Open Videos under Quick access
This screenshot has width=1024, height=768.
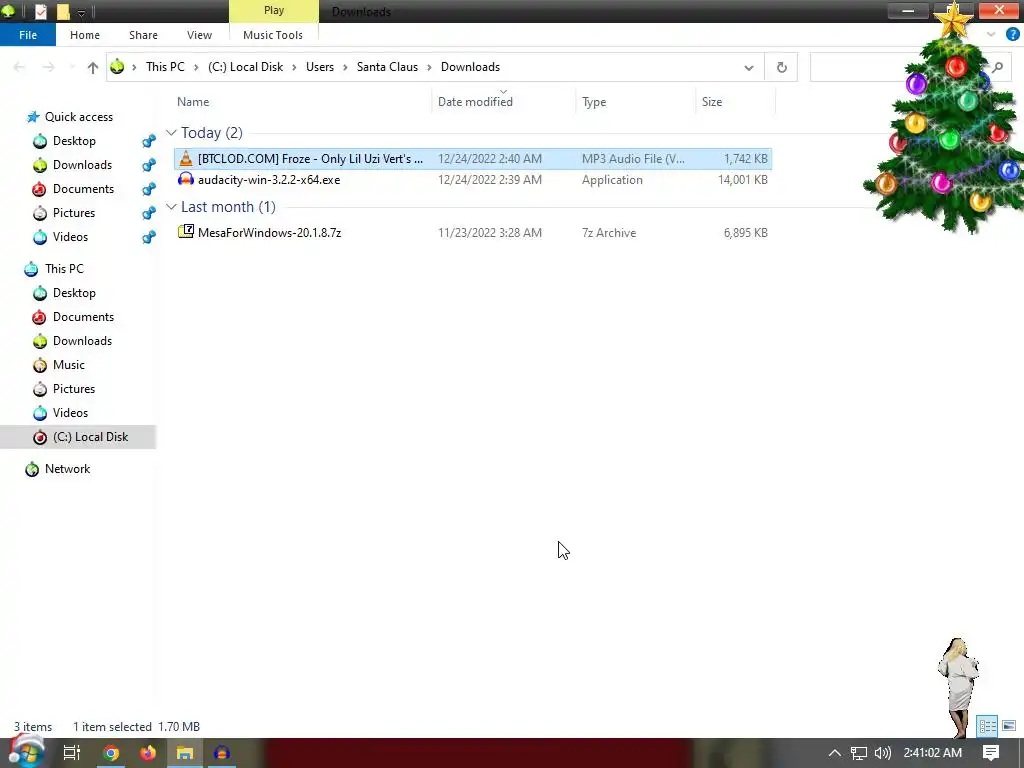(70, 237)
